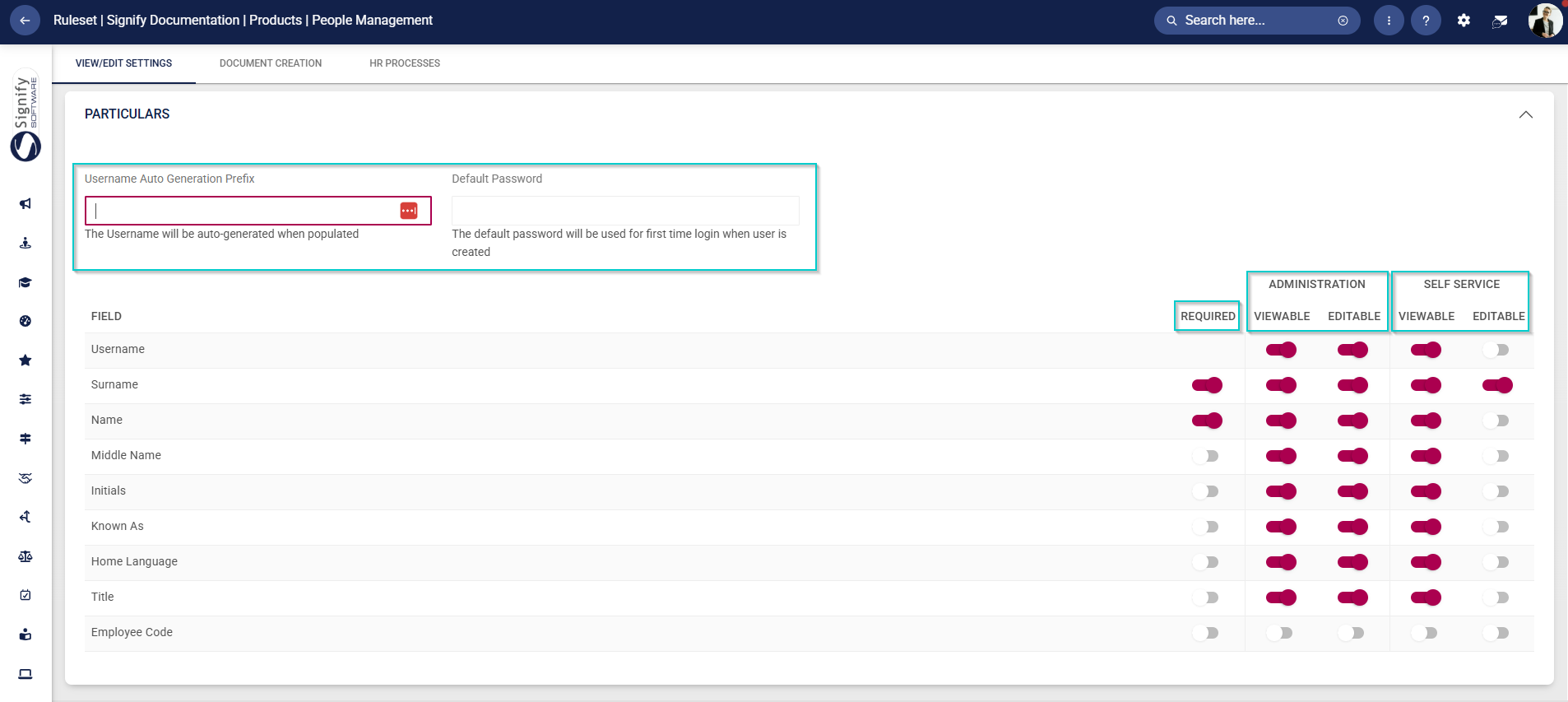Enable Title Self Service Editable switch
The width and height of the screenshot is (1568, 702).
tap(1496, 597)
